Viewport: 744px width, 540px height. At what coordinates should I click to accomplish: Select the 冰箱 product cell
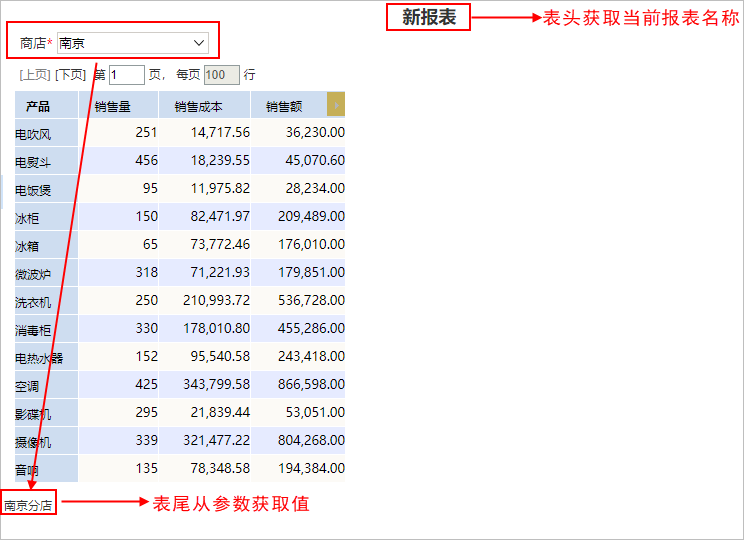pos(46,245)
